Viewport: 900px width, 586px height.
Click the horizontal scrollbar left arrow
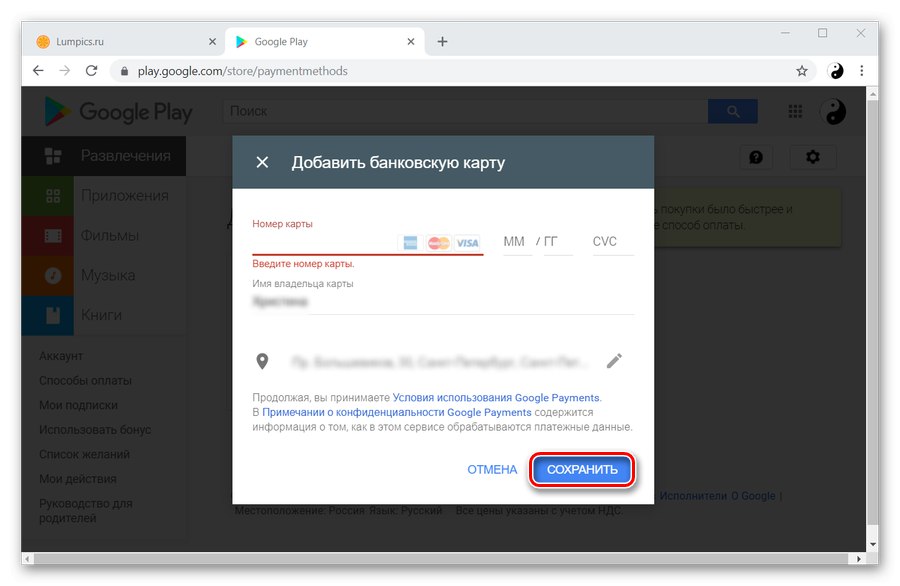28,558
